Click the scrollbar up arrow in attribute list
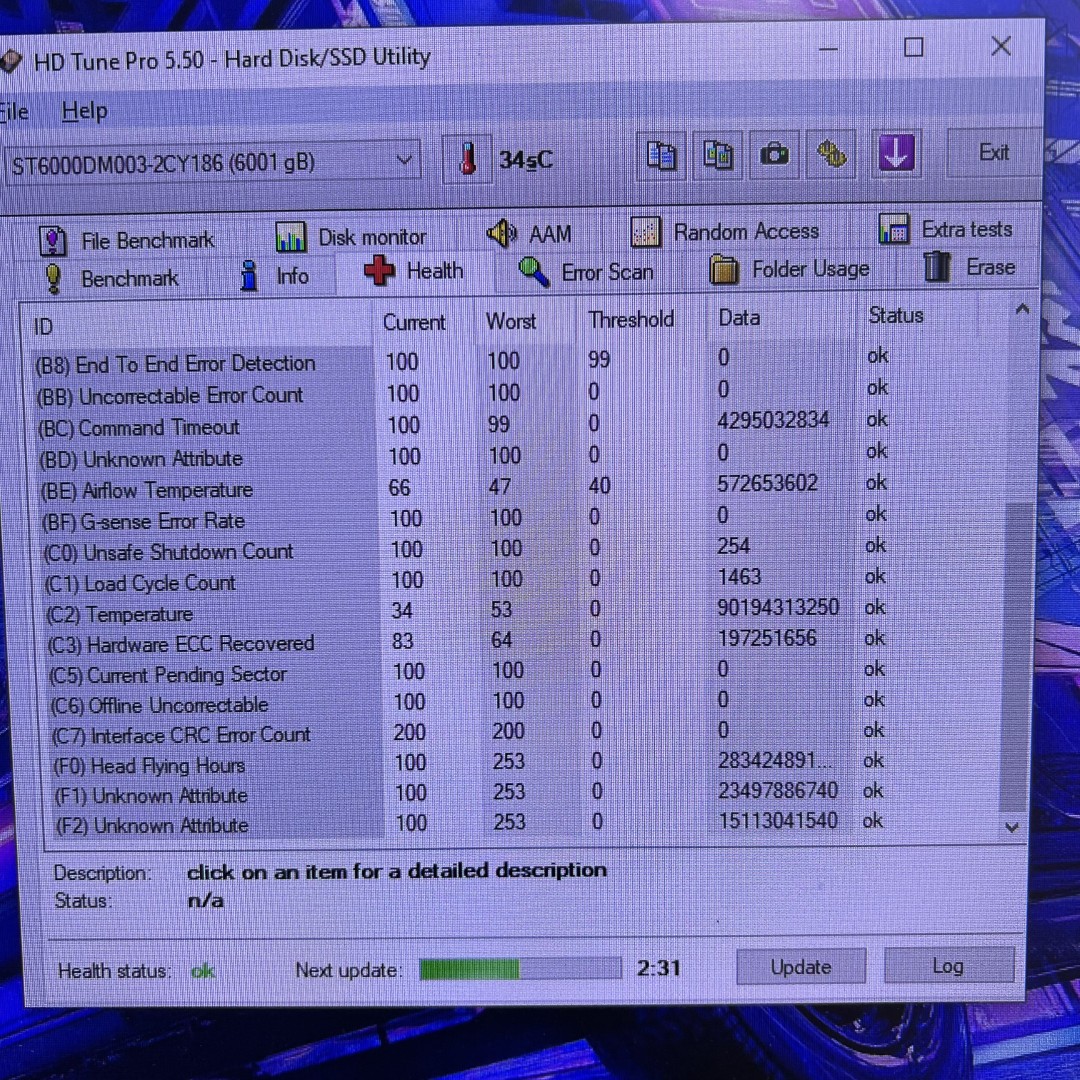 pyautogui.click(x=1021, y=311)
